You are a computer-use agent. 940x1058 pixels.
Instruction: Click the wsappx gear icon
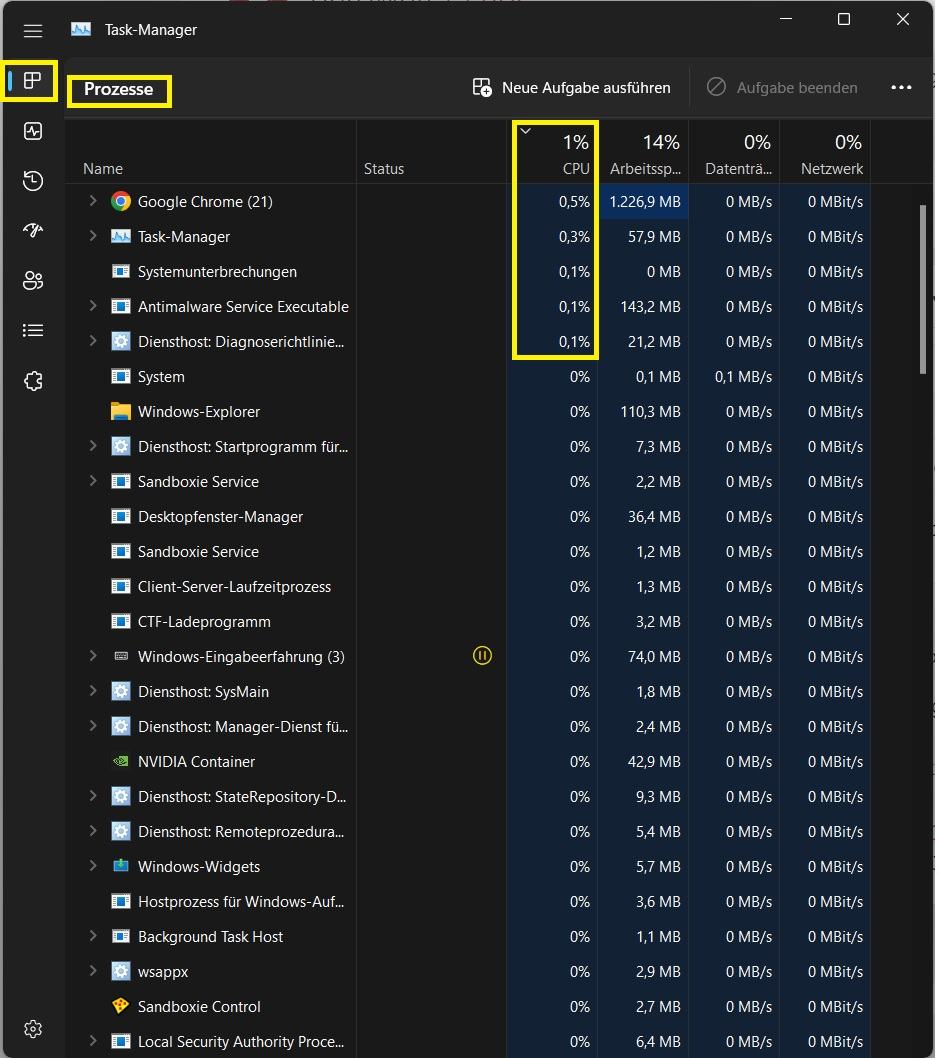click(x=121, y=971)
